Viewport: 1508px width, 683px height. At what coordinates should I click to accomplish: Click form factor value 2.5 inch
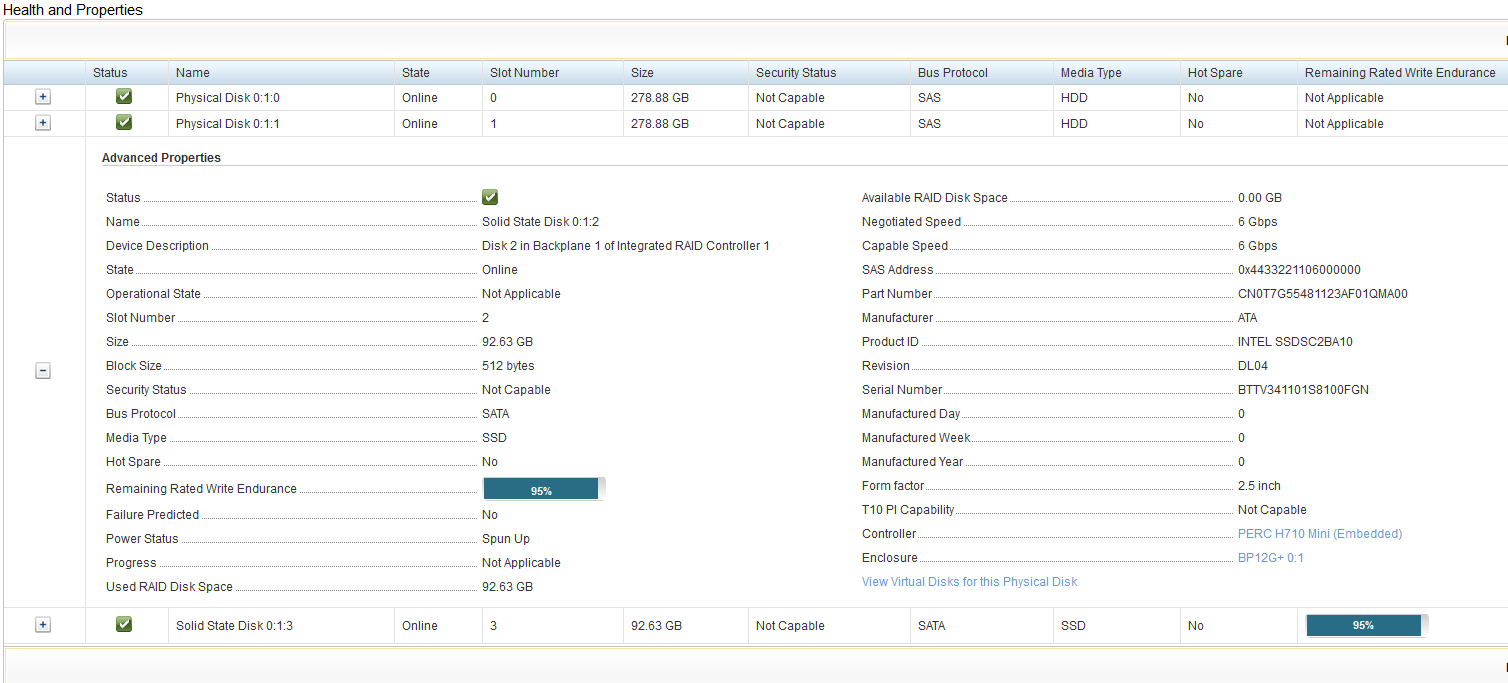1259,486
